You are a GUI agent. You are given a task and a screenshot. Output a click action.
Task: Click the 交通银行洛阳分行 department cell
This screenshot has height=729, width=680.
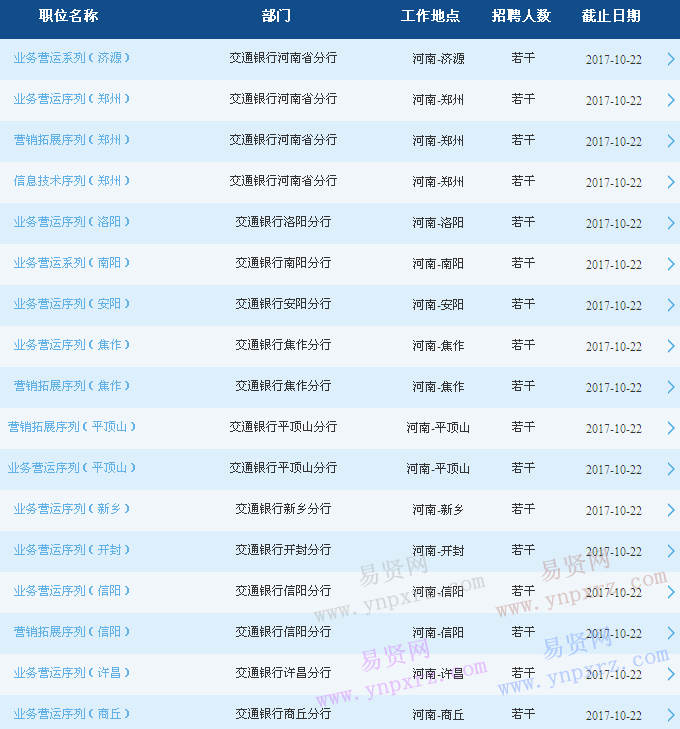pyautogui.click(x=283, y=222)
